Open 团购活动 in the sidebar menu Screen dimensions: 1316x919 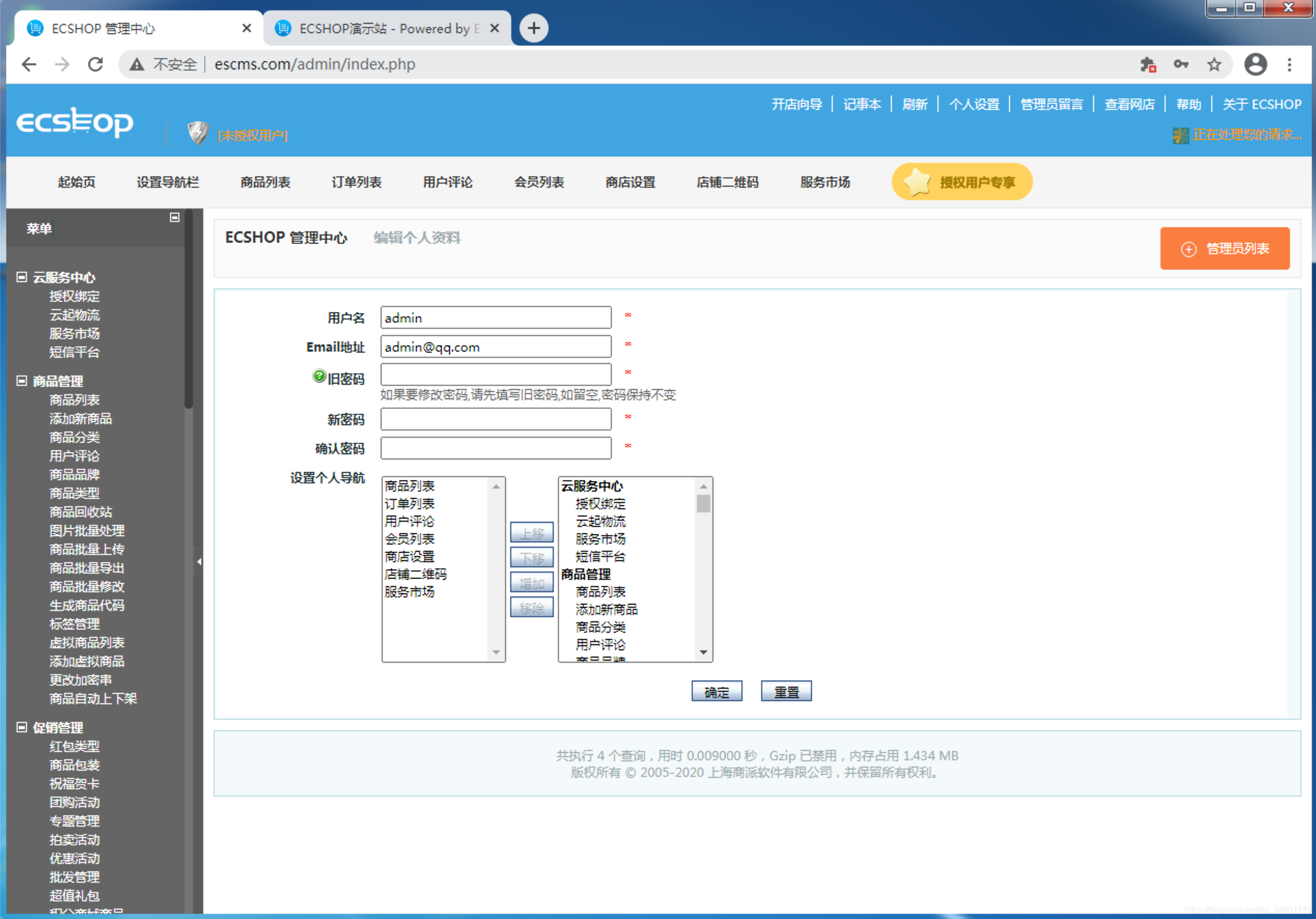tap(75, 803)
